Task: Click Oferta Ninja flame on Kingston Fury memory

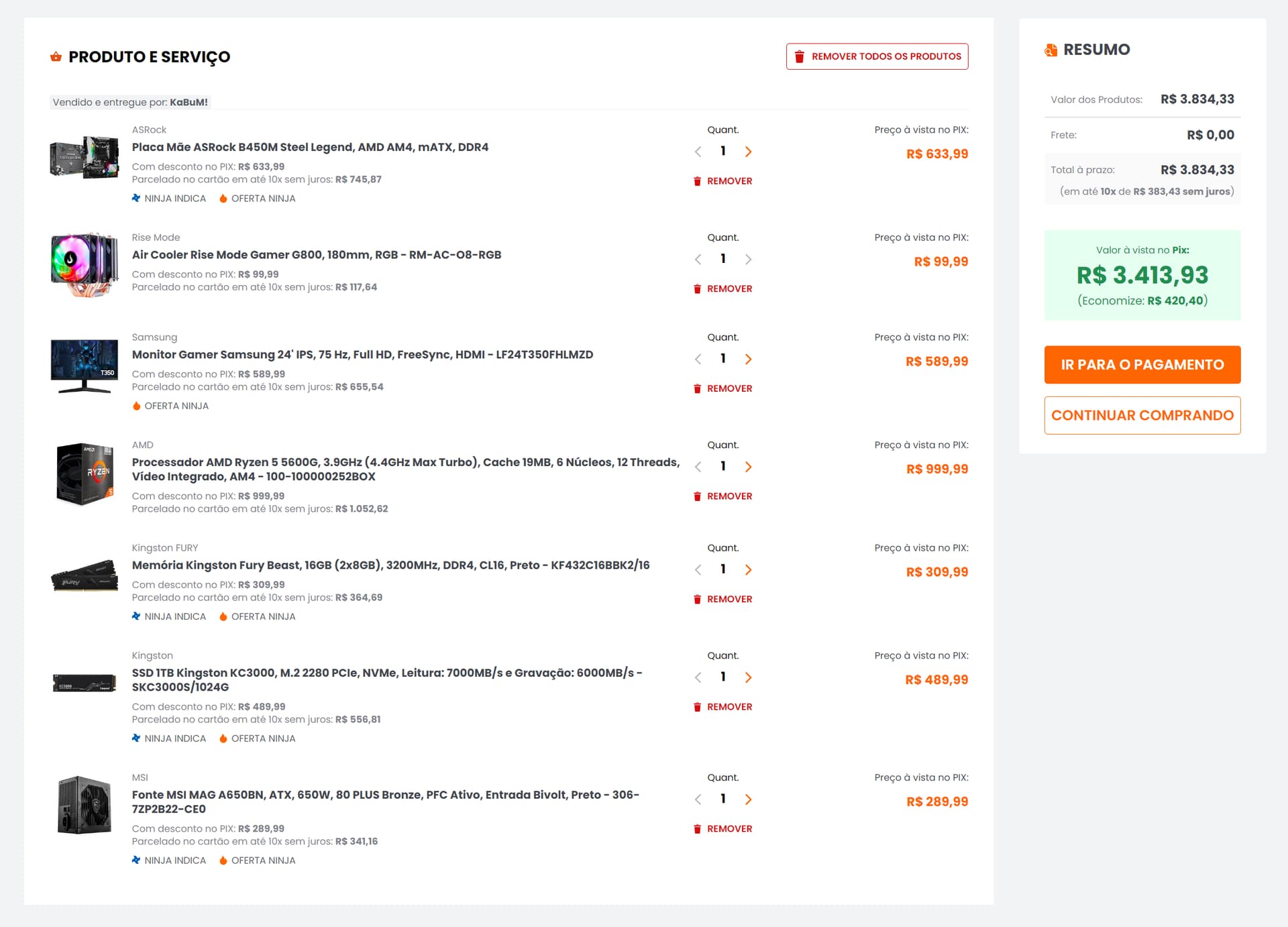Action: click(x=257, y=616)
